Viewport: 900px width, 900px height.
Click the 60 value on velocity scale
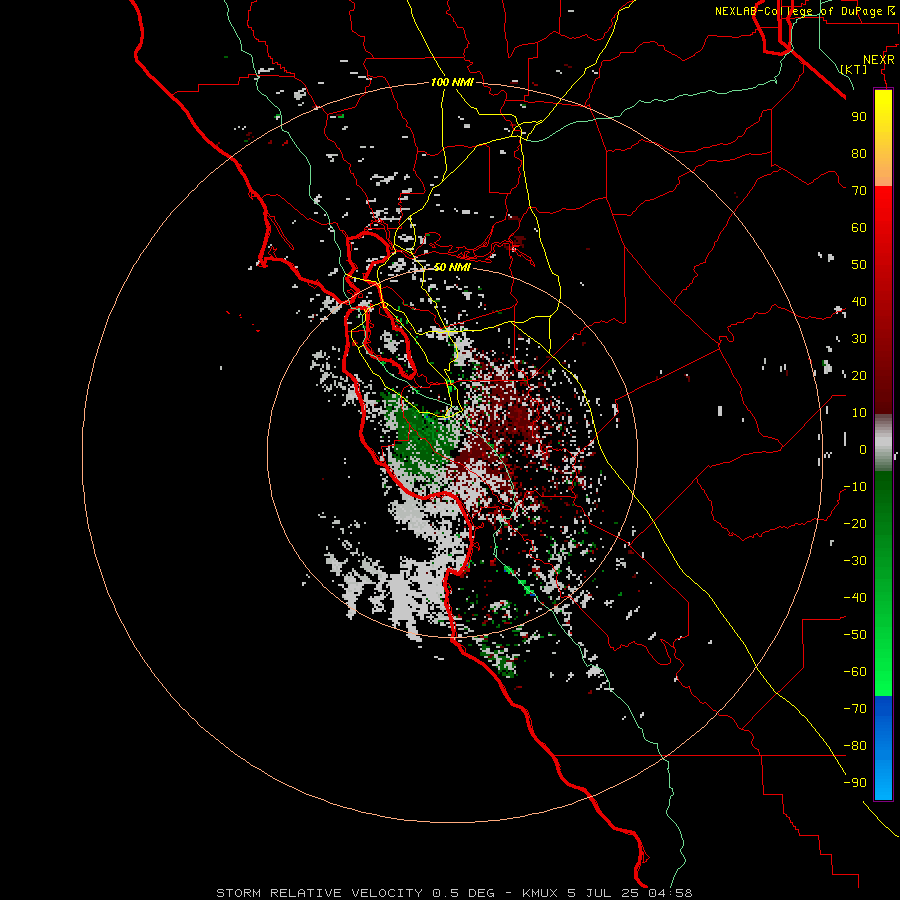[x=859, y=228]
